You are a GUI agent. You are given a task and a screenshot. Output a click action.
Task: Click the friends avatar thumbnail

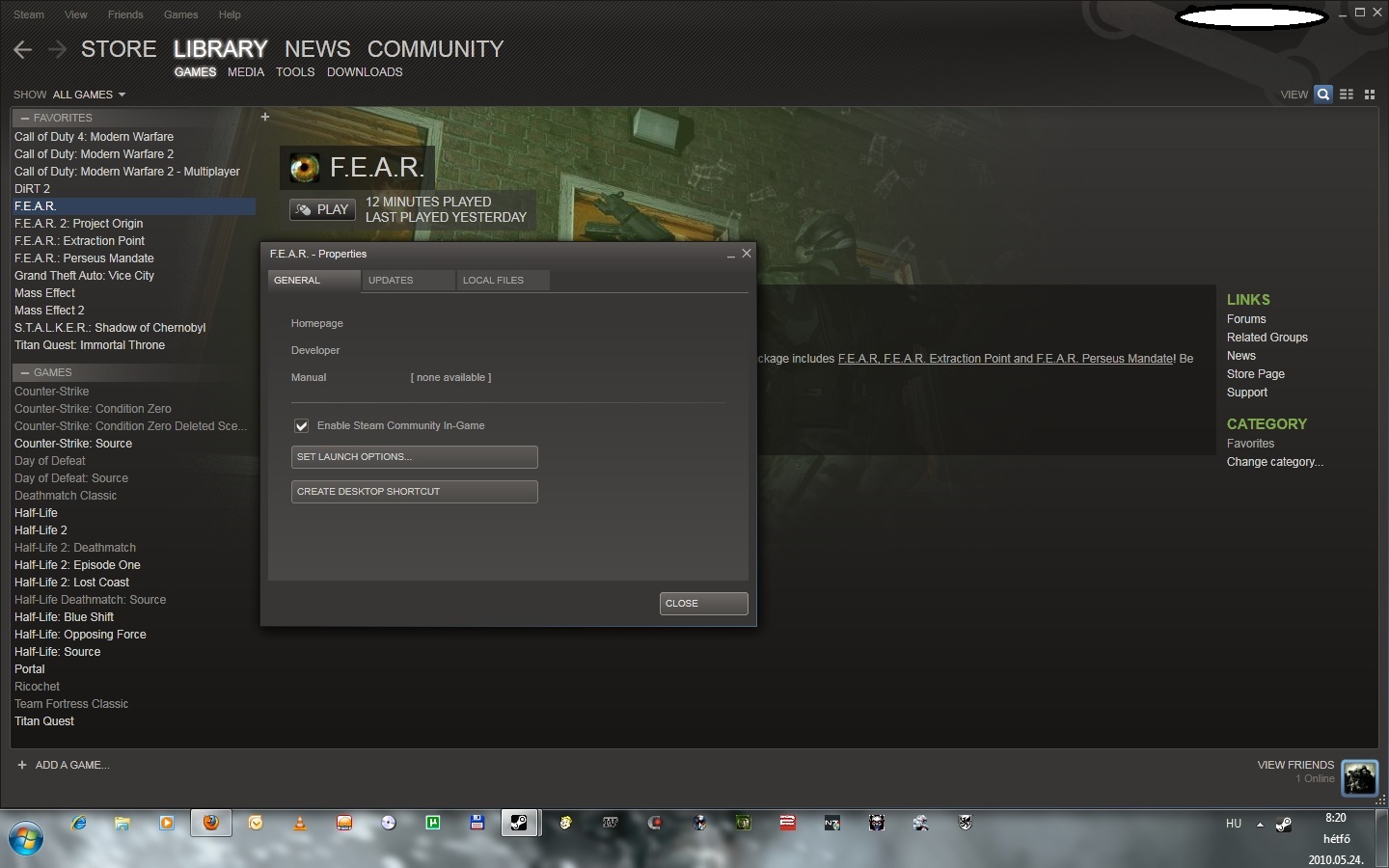1359,776
